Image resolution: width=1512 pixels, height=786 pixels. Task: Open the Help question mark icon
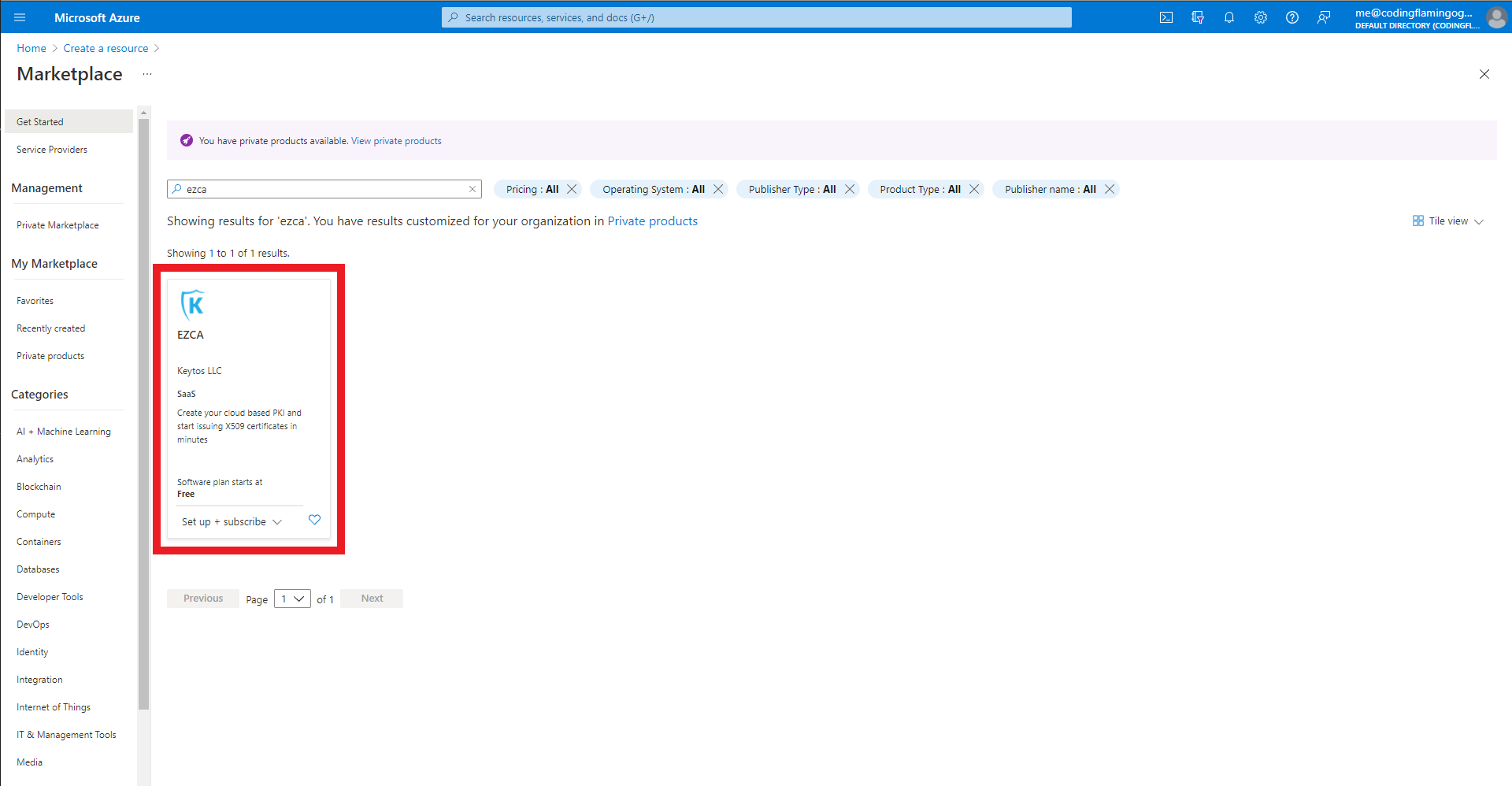[x=1292, y=17]
